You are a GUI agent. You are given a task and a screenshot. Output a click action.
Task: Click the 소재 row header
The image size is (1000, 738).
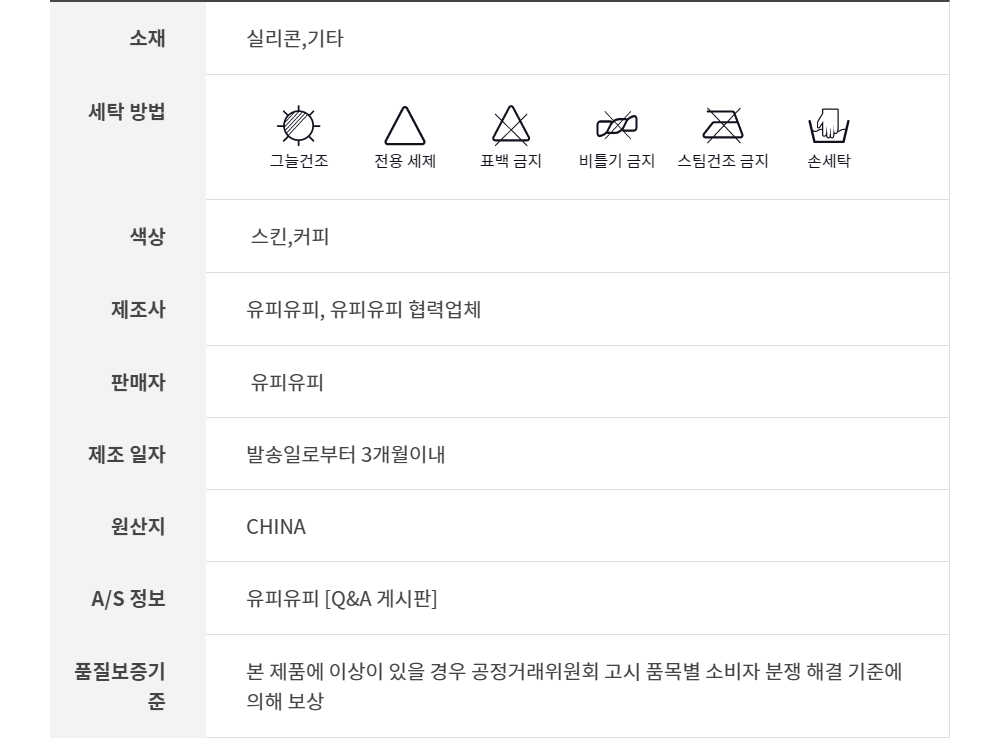[x=147, y=39]
